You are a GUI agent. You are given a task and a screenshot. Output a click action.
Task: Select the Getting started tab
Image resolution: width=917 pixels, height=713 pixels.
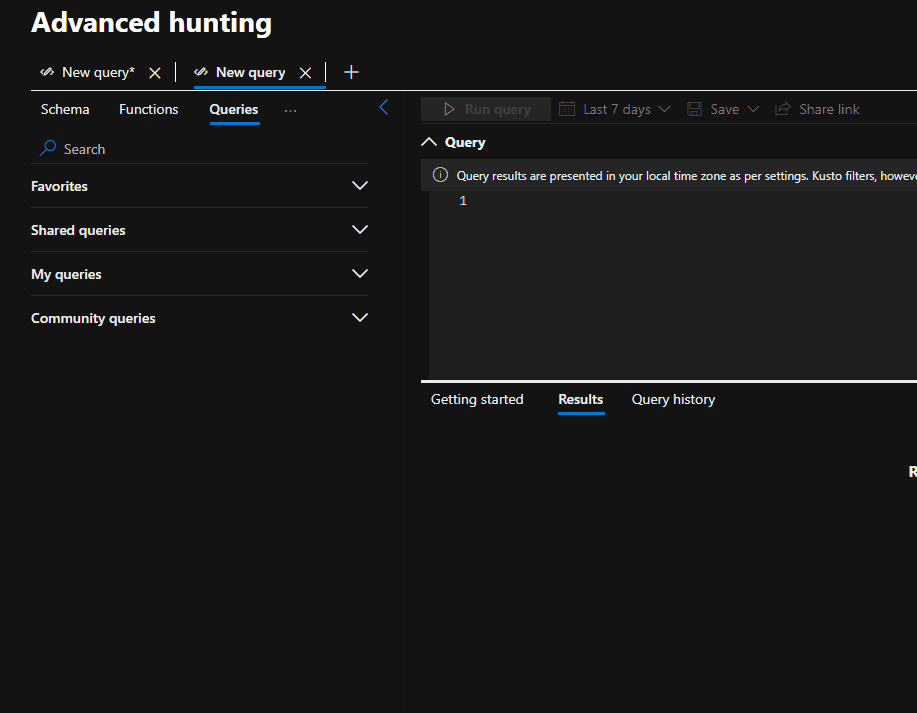pos(476,399)
